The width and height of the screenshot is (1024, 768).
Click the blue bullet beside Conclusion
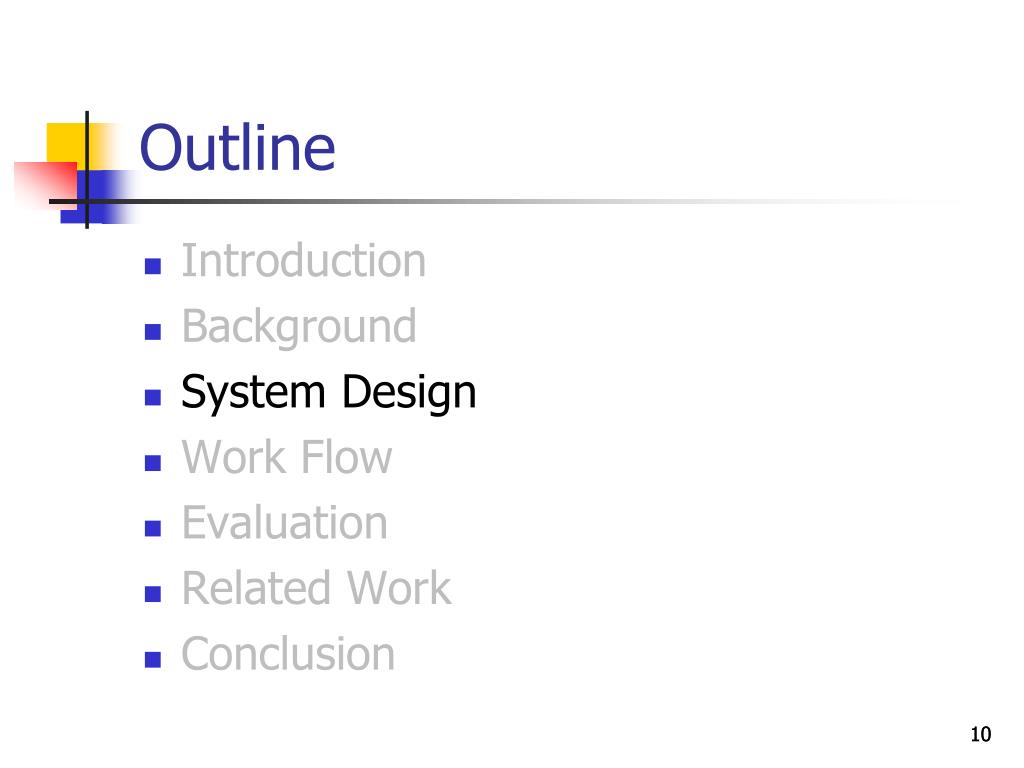tap(153, 660)
